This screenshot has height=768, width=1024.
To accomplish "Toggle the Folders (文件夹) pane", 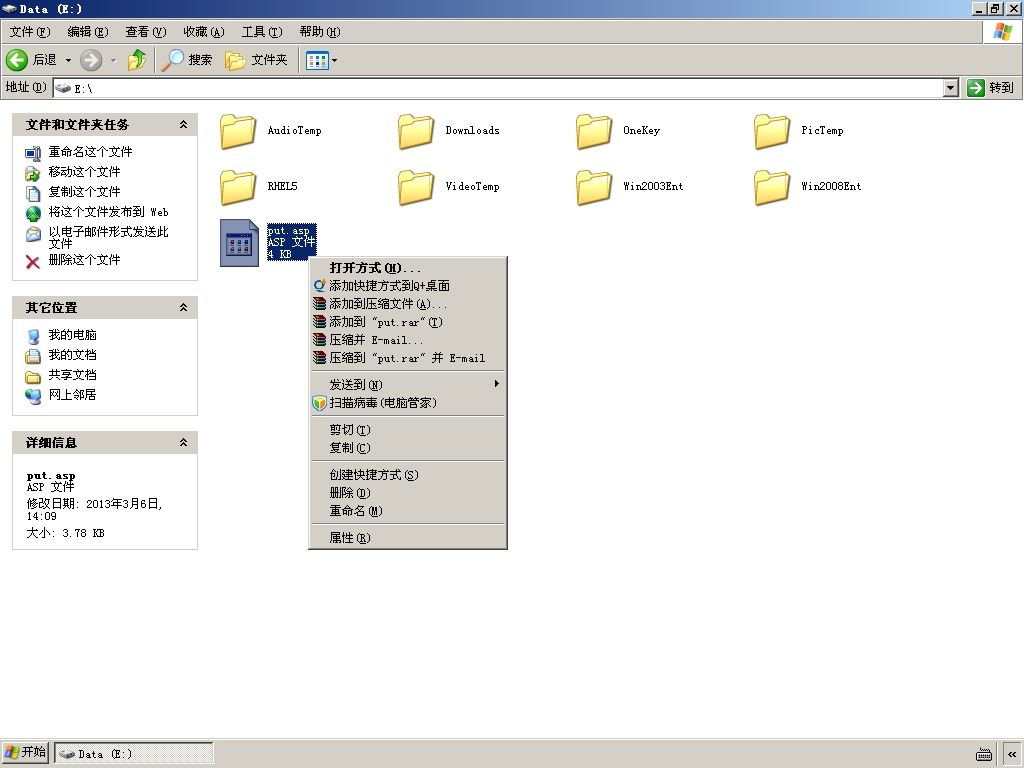I will click(256, 60).
